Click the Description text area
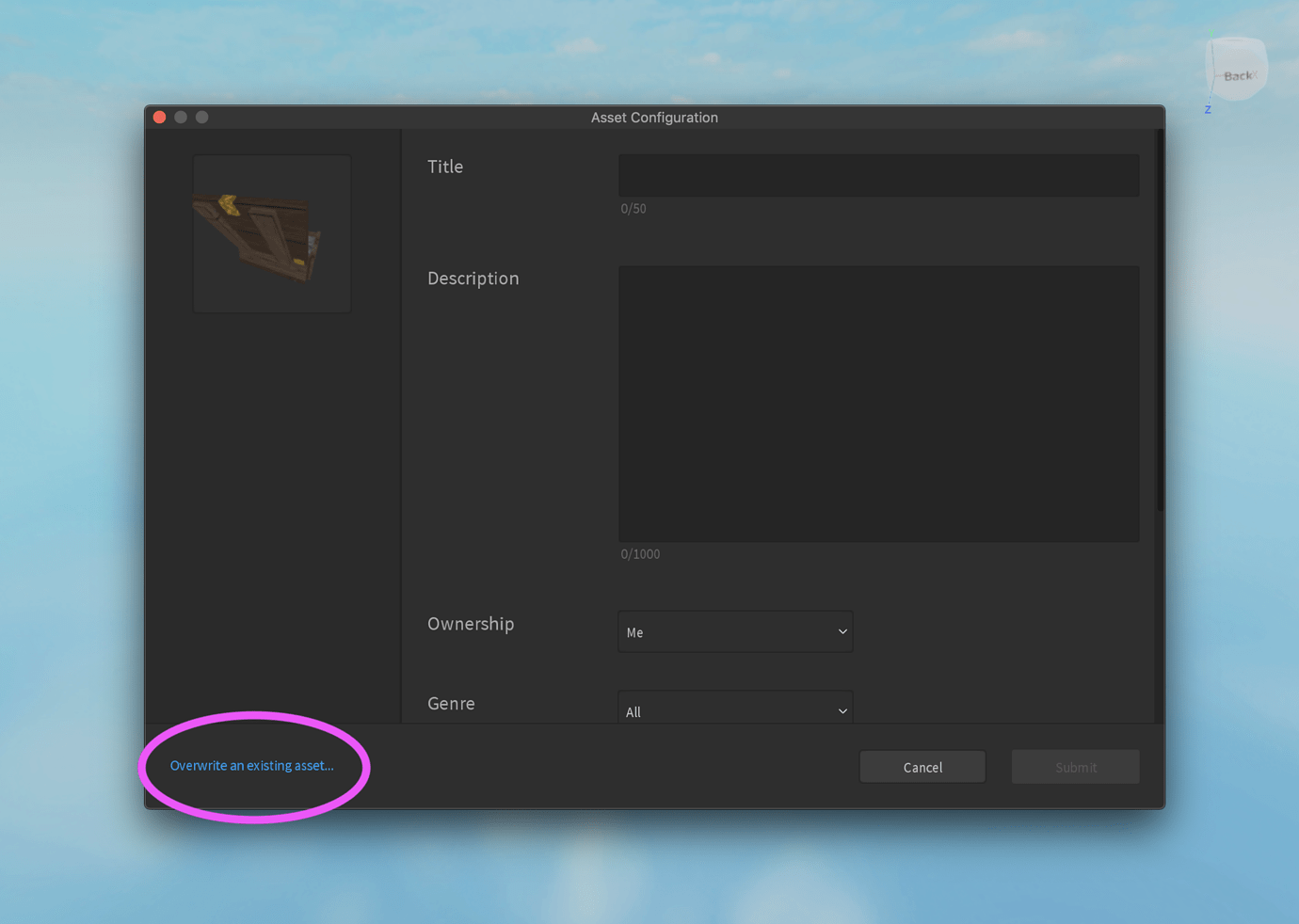The image size is (1299, 924). [x=878, y=403]
